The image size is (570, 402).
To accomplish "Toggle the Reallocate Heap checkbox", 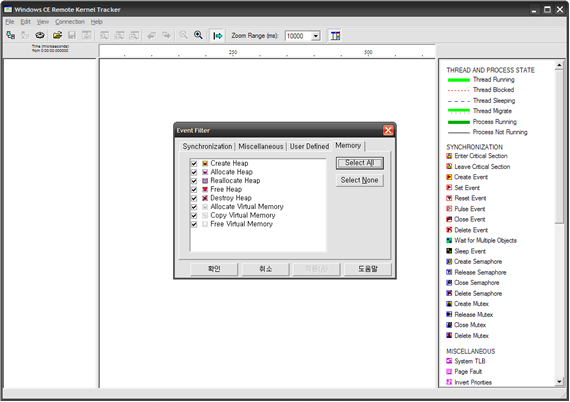I will point(194,181).
